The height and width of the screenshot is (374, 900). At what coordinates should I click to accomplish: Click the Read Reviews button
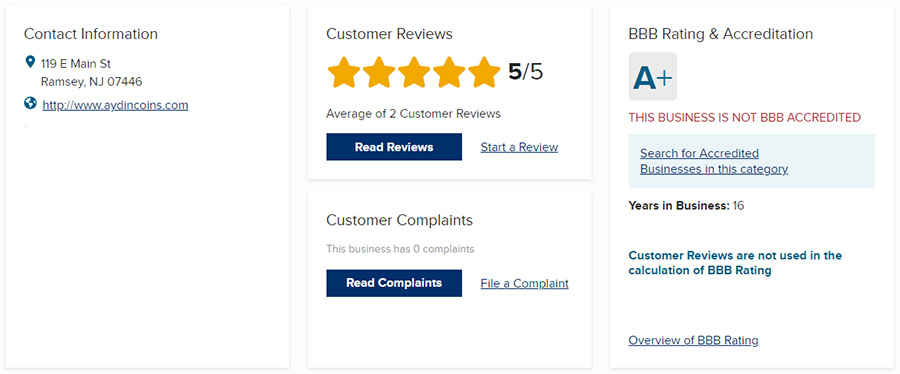[394, 147]
